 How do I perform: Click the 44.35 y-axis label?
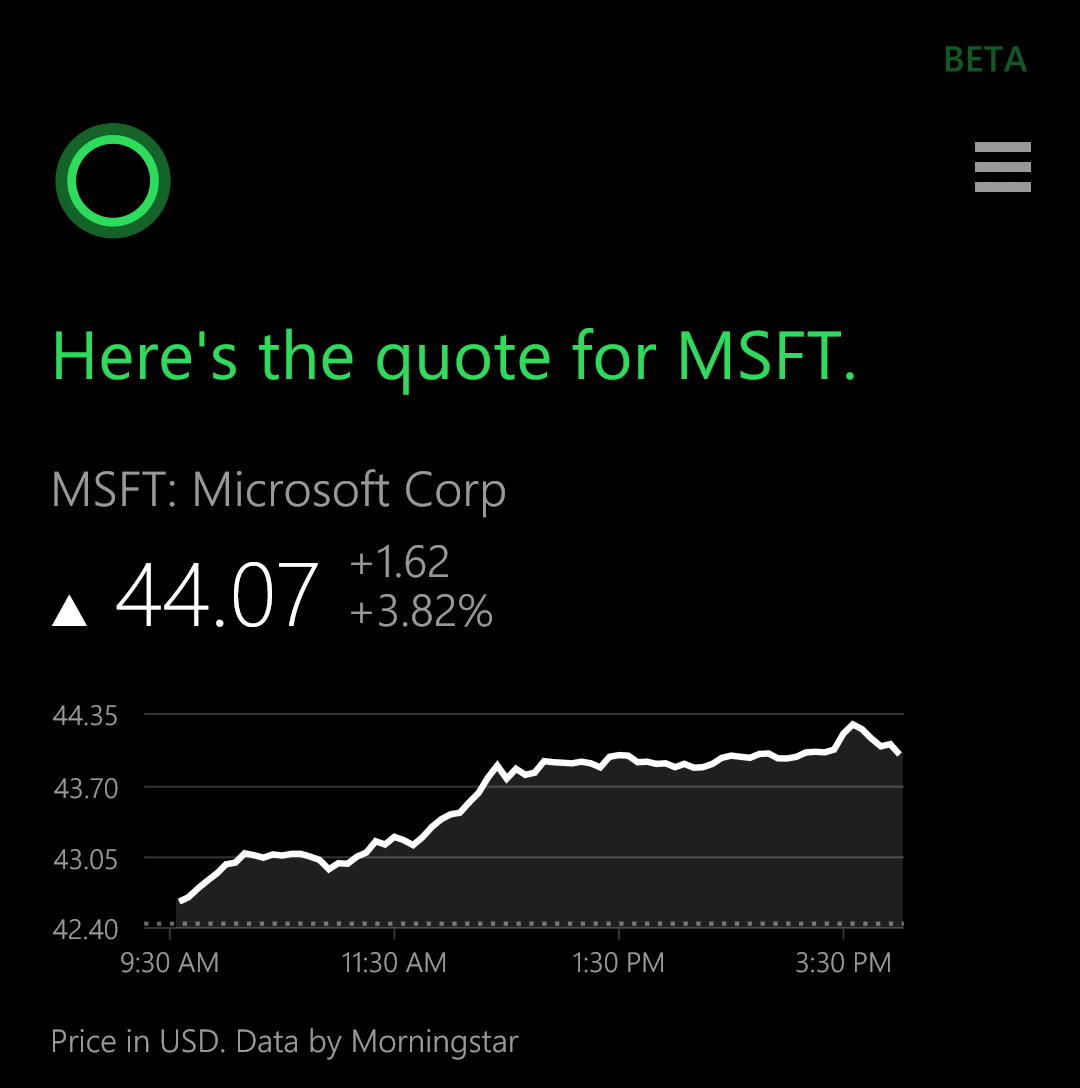85,715
